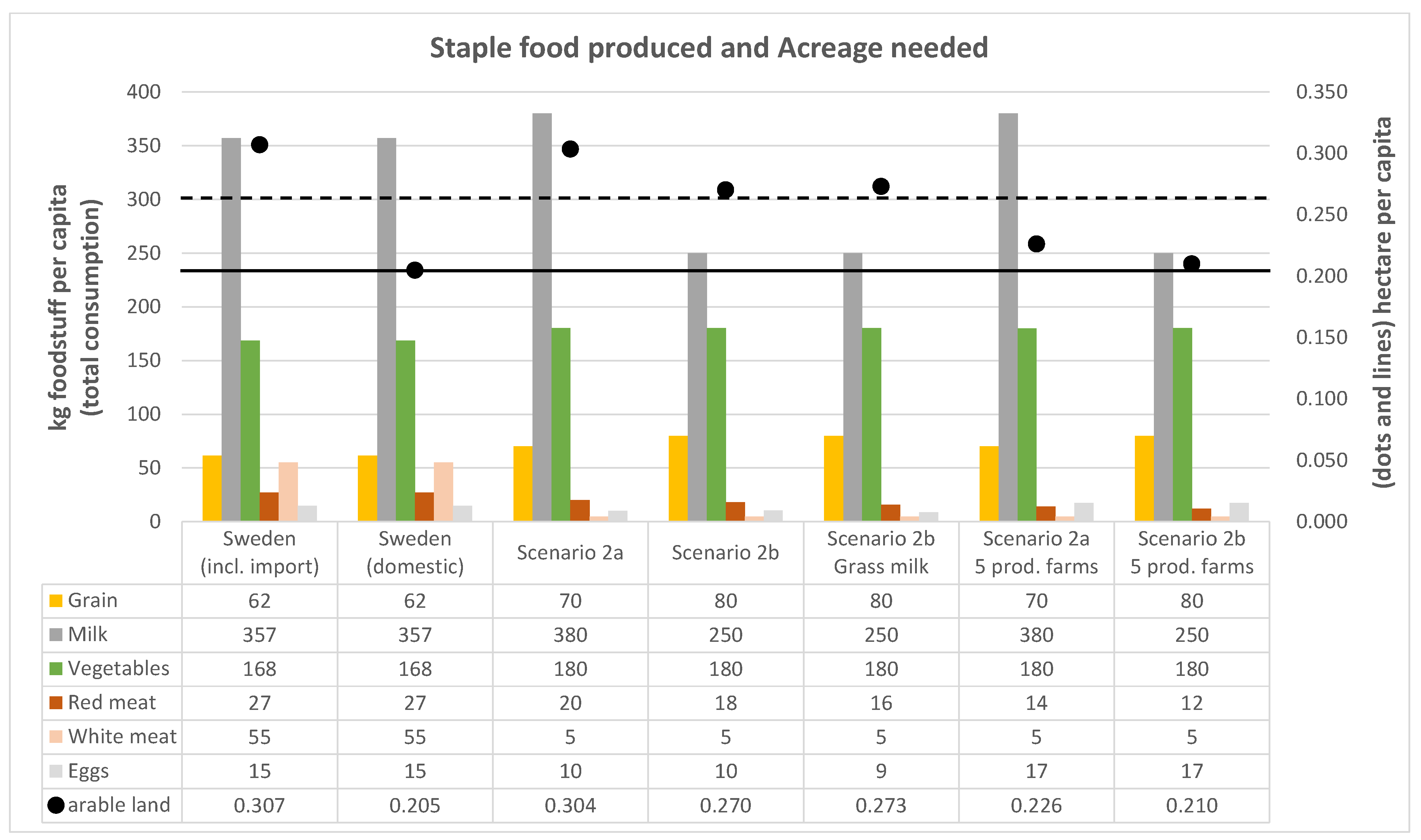
Task: Click the Scenario 2b green Vegetables bar
Action: point(716,425)
